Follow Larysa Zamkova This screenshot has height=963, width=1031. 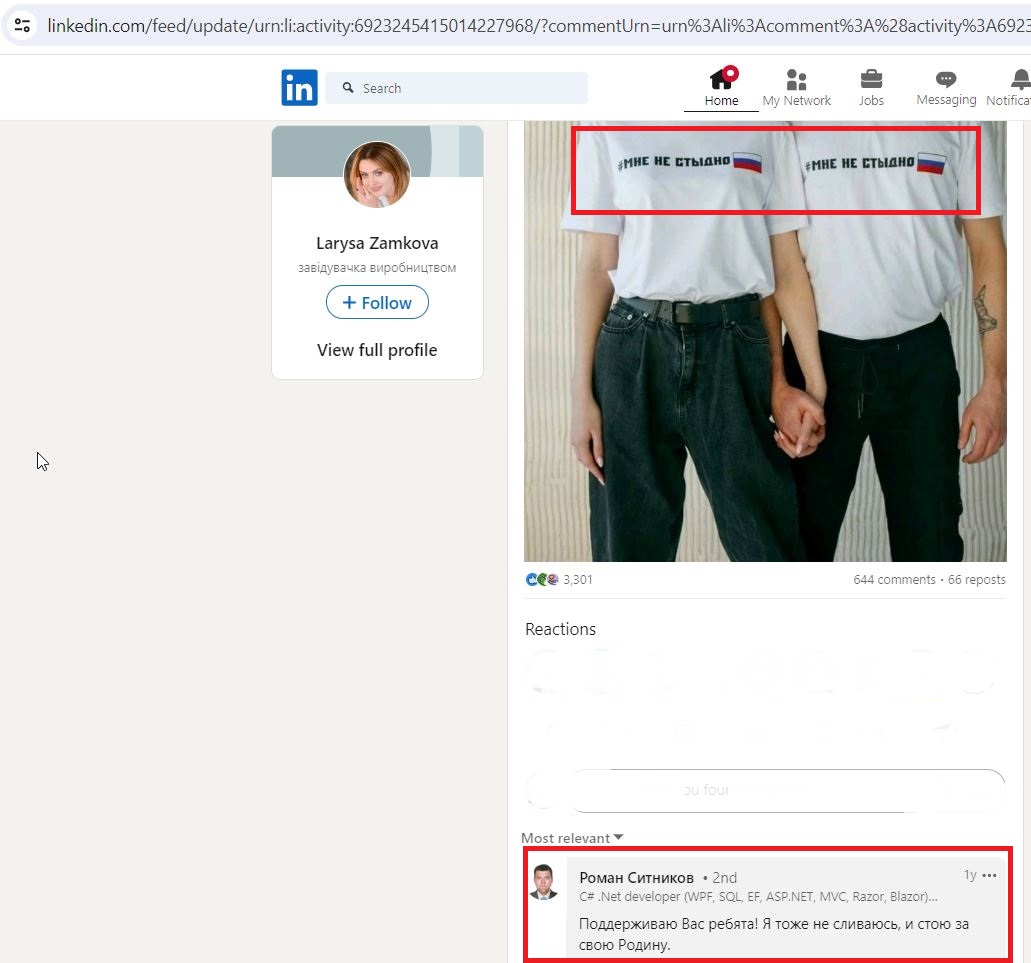click(x=377, y=302)
